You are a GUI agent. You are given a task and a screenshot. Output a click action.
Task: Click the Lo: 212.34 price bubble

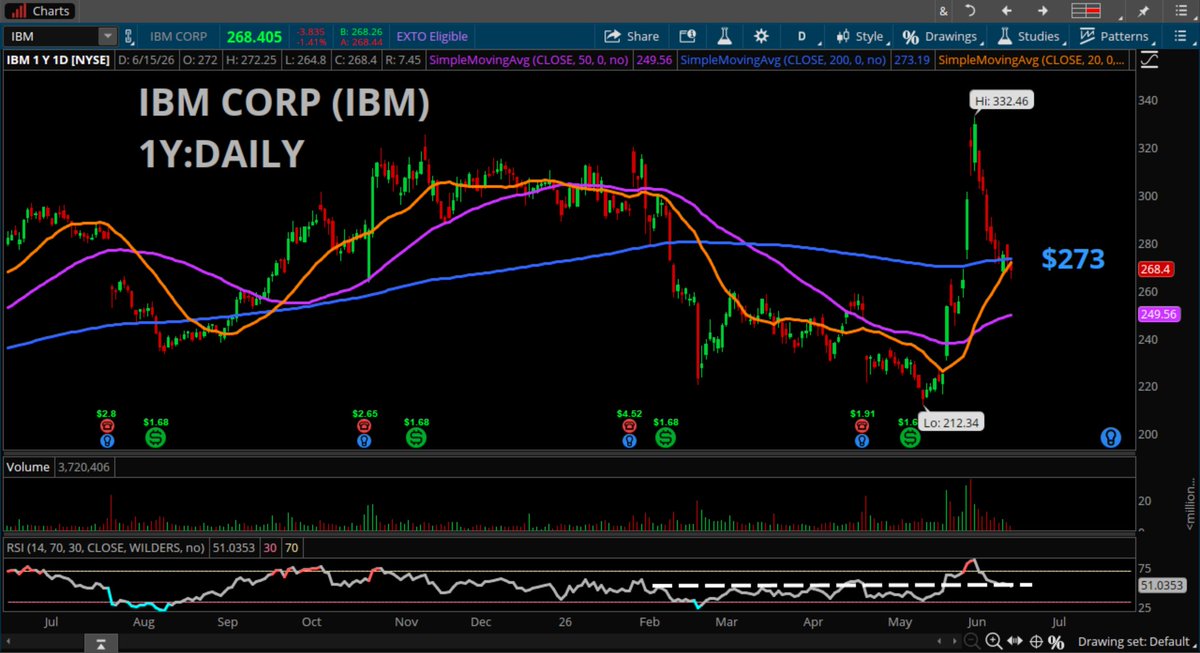[x=951, y=422]
